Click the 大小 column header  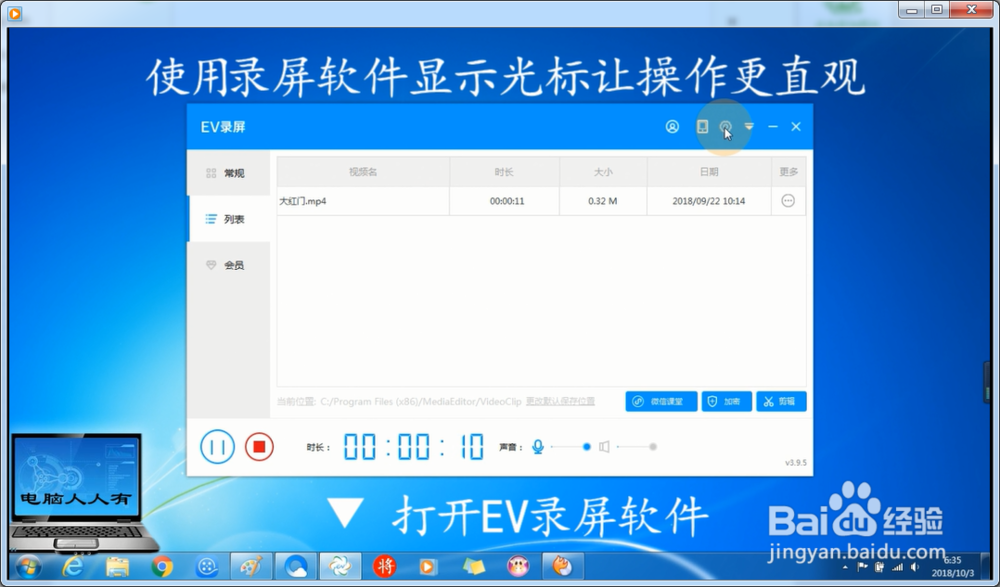tap(603, 172)
